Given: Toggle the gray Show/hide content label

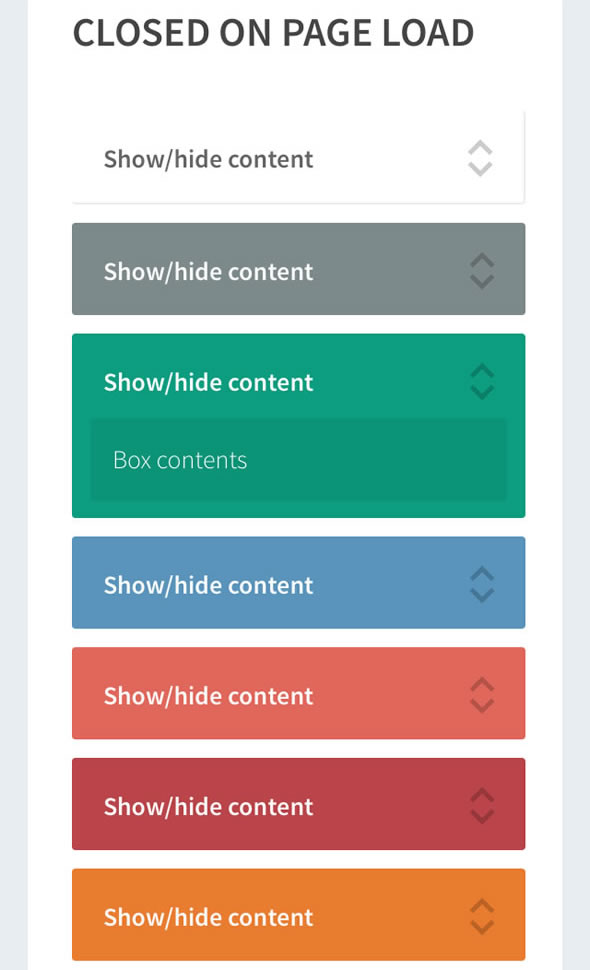Looking at the screenshot, I should coord(208,272).
